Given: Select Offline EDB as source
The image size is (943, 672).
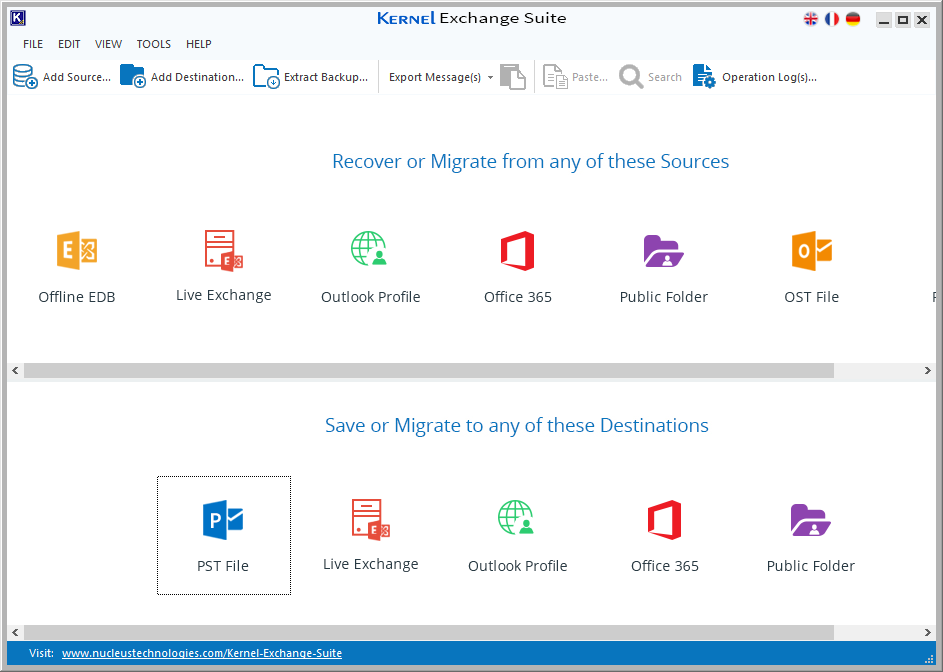Looking at the screenshot, I should point(77,250).
